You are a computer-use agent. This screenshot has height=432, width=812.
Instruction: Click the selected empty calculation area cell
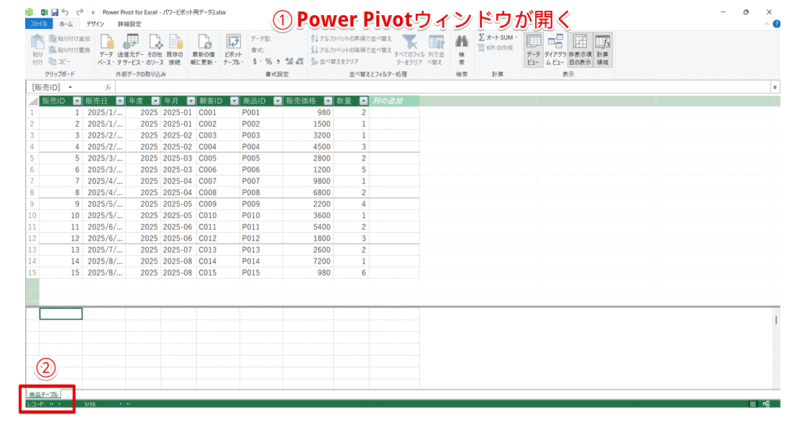click(61, 314)
